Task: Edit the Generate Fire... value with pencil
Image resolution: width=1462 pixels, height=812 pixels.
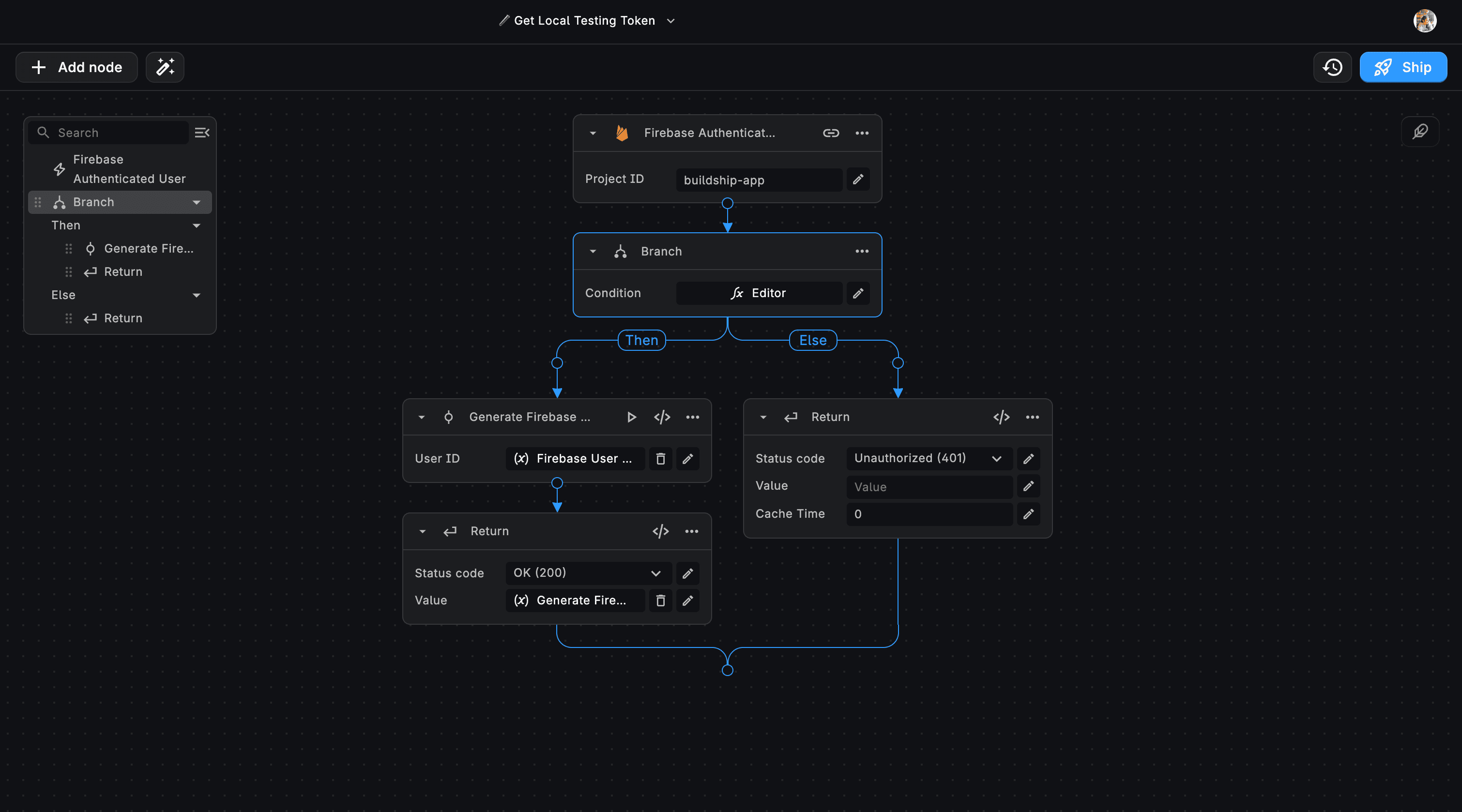Action: point(687,601)
